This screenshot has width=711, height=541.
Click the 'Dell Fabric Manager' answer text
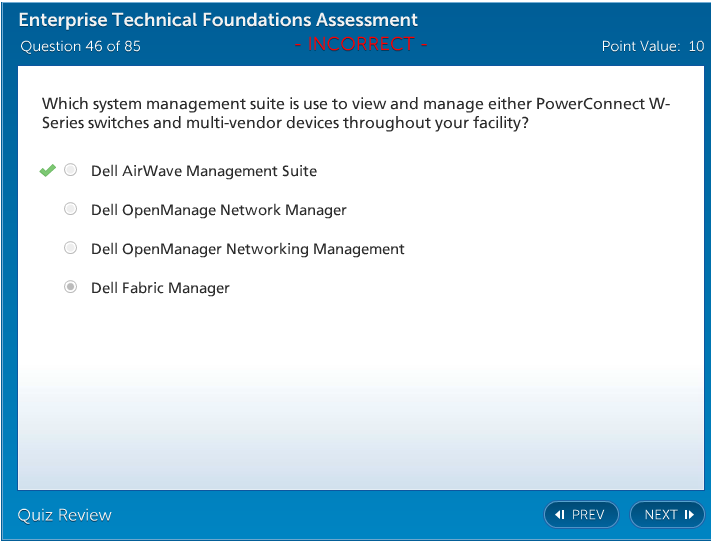click(160, 288)
